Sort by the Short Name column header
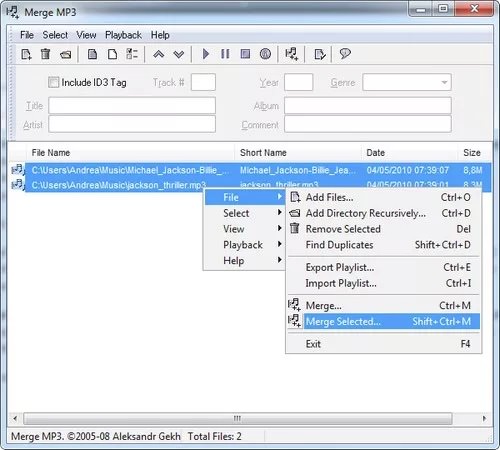 point(298,153)
